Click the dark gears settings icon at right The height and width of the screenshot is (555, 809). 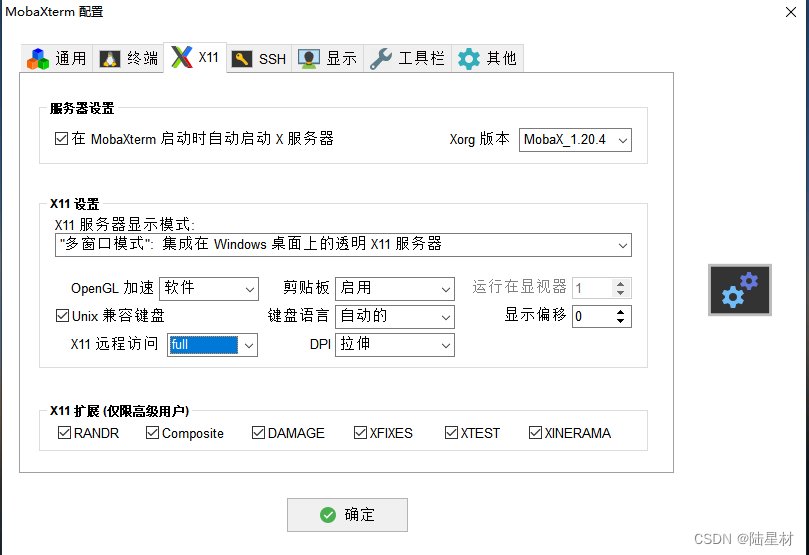(x=740, y=290)
